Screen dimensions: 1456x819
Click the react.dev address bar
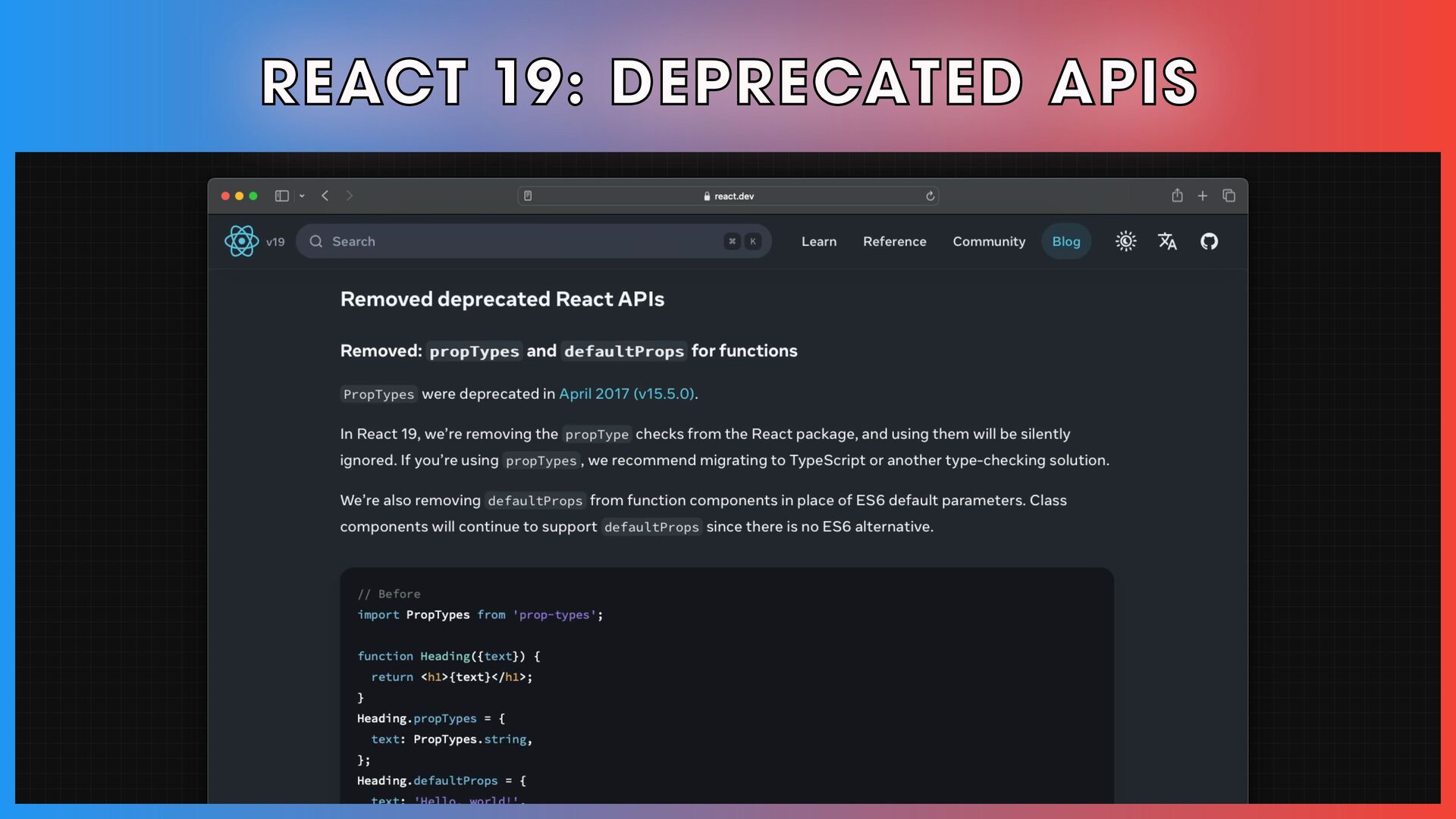point(728,196)
